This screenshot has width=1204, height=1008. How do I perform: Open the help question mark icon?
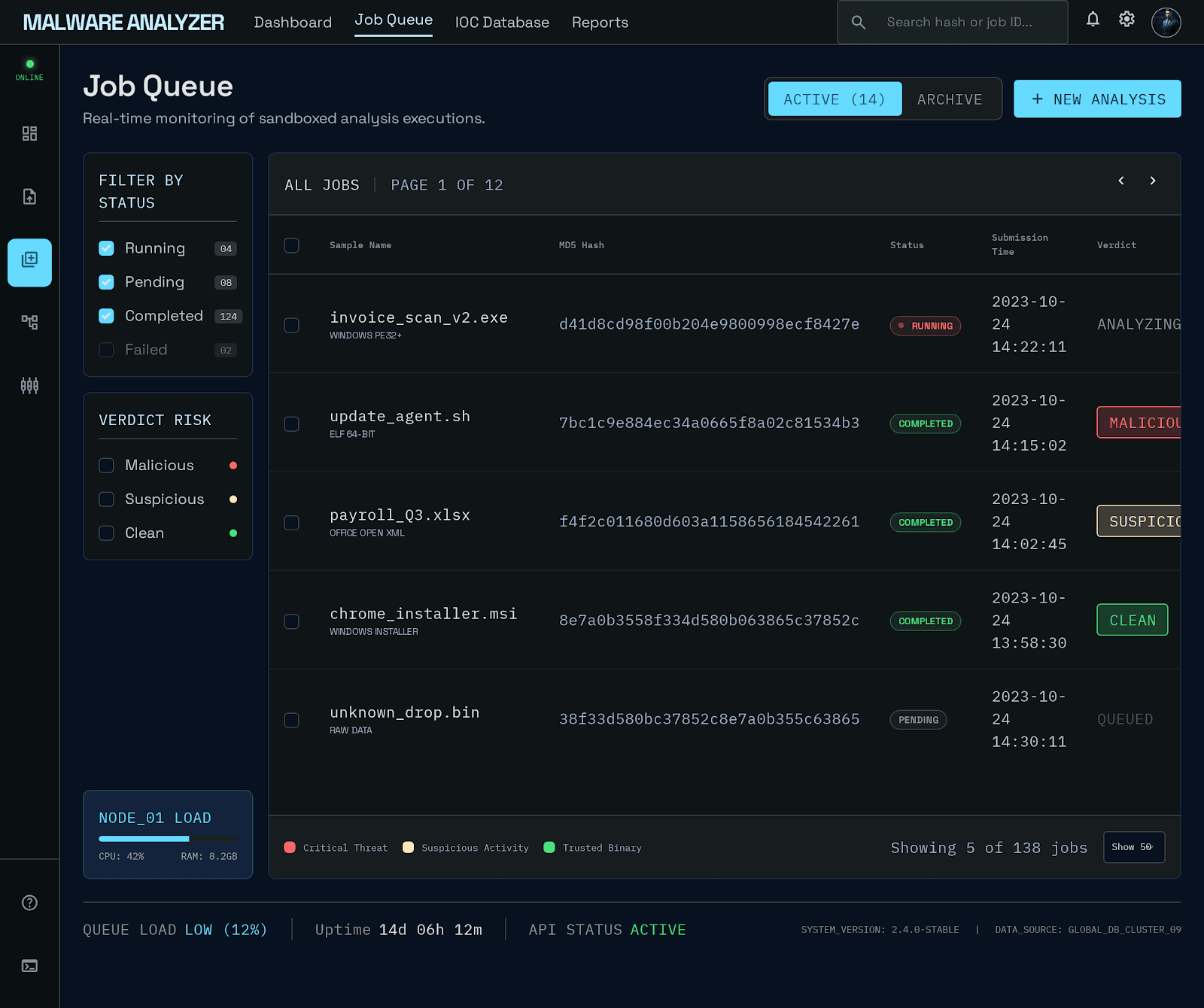[x=29, y=903]
